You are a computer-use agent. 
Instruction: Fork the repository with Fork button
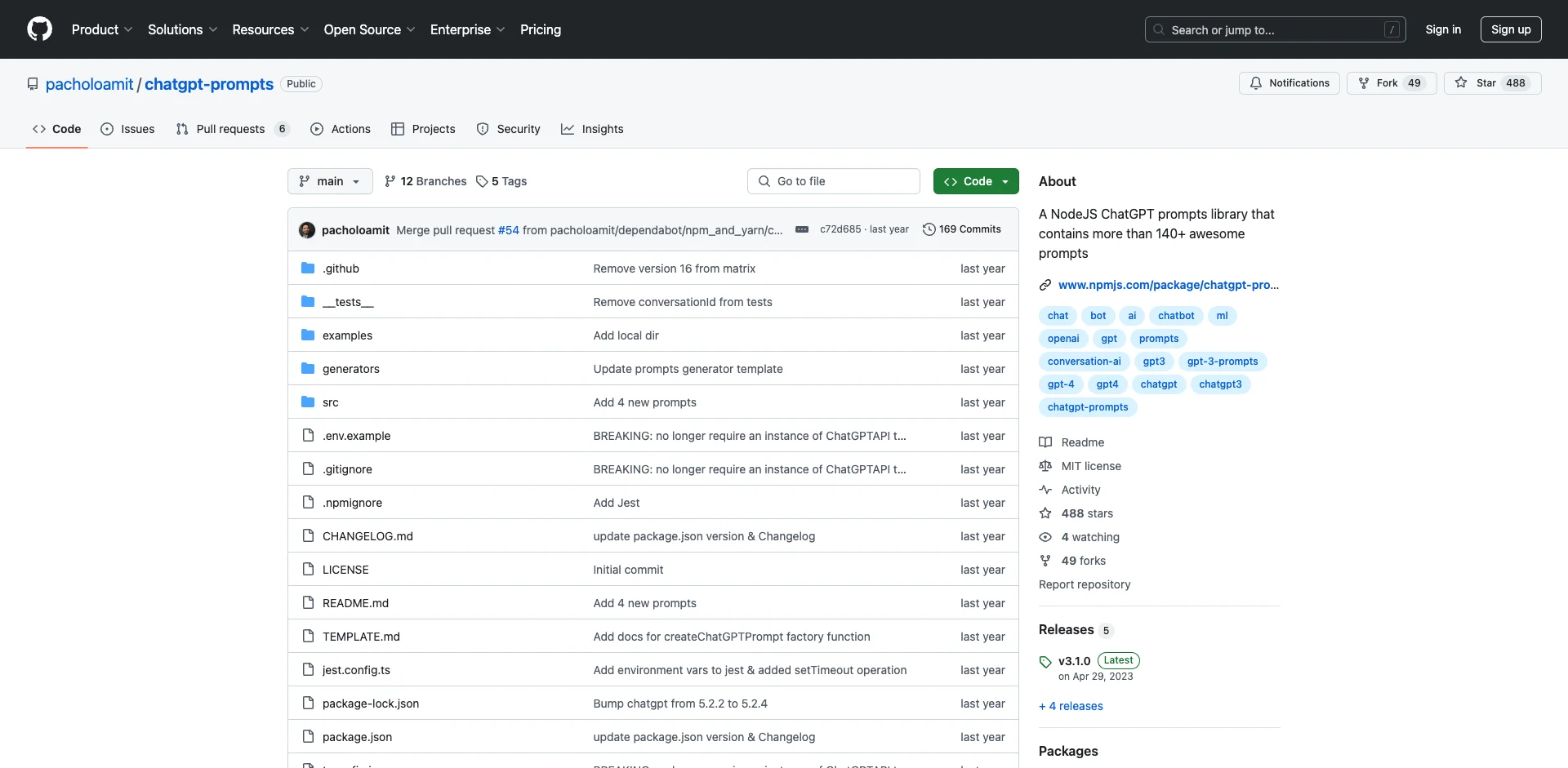[x=1392, y=83]
